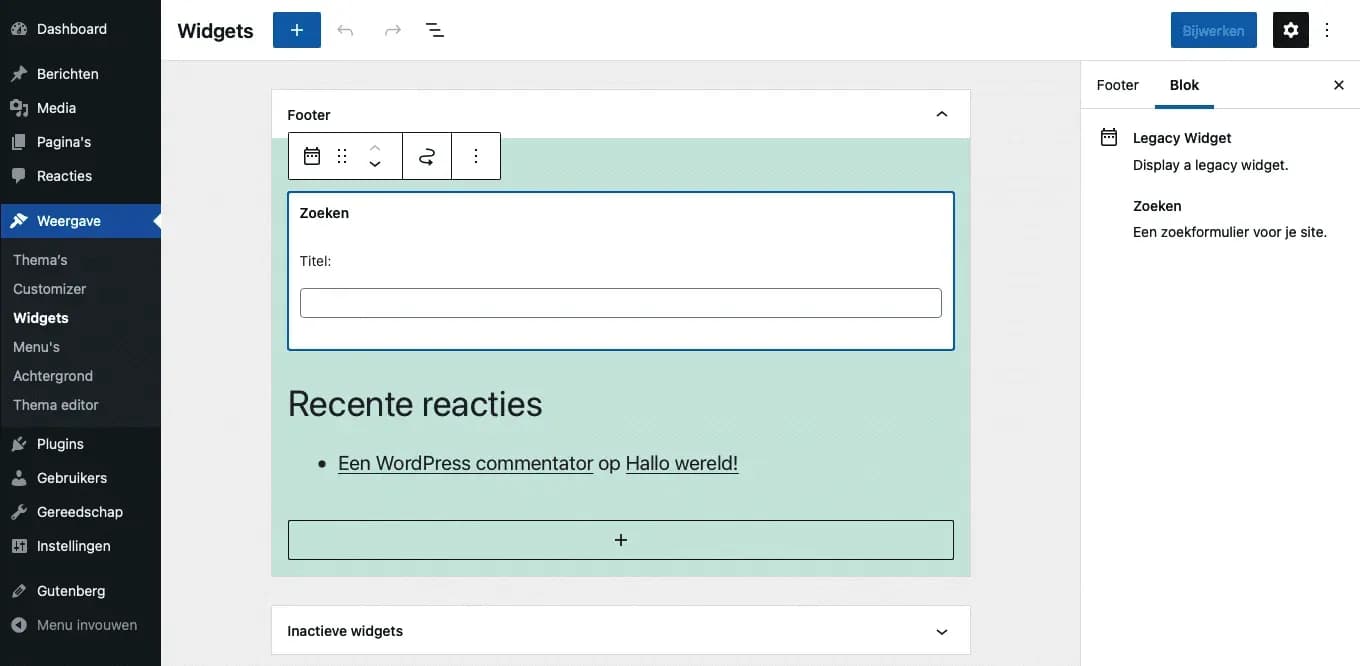
Task: Collapse the Footer widget area chevron
Action: [941, 115]
